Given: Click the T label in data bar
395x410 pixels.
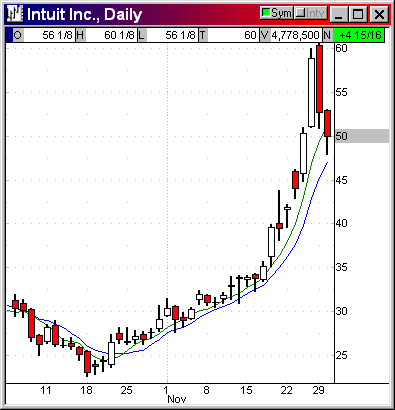Looking at the screenshot, I should click(x=203, y=35).
